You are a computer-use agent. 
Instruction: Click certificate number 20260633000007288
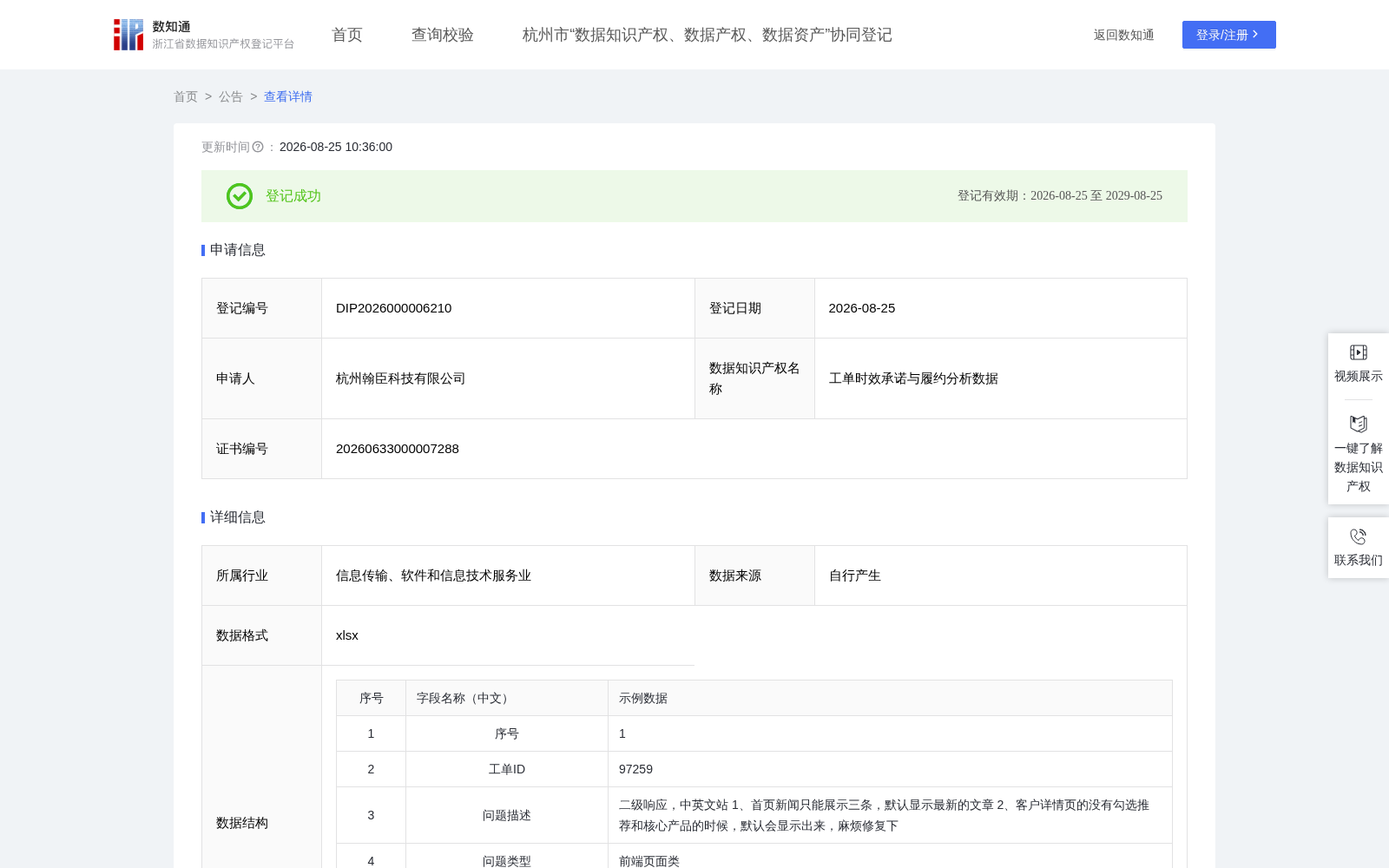pos(398,449)
